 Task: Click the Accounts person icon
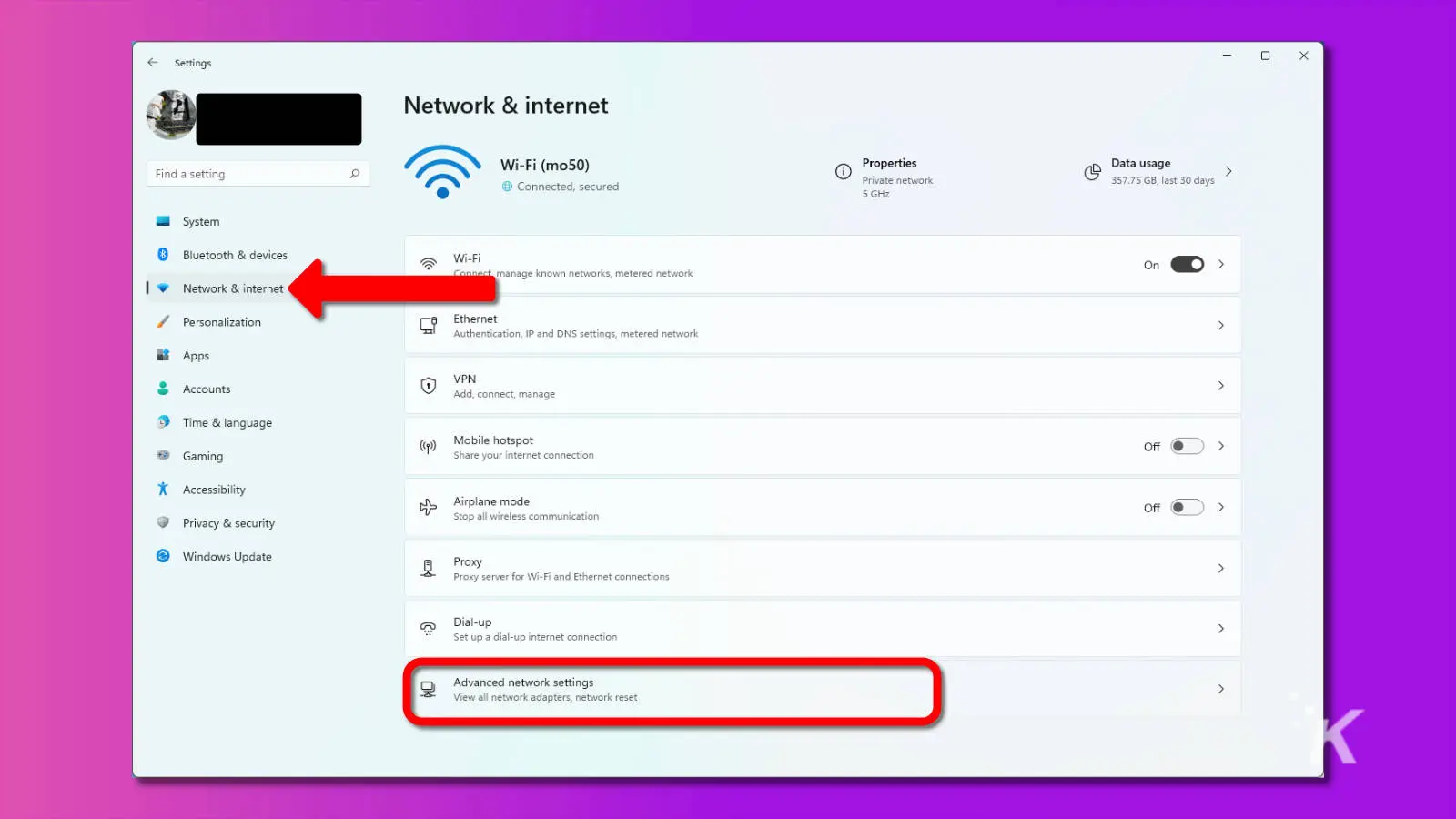click(163, 389)
